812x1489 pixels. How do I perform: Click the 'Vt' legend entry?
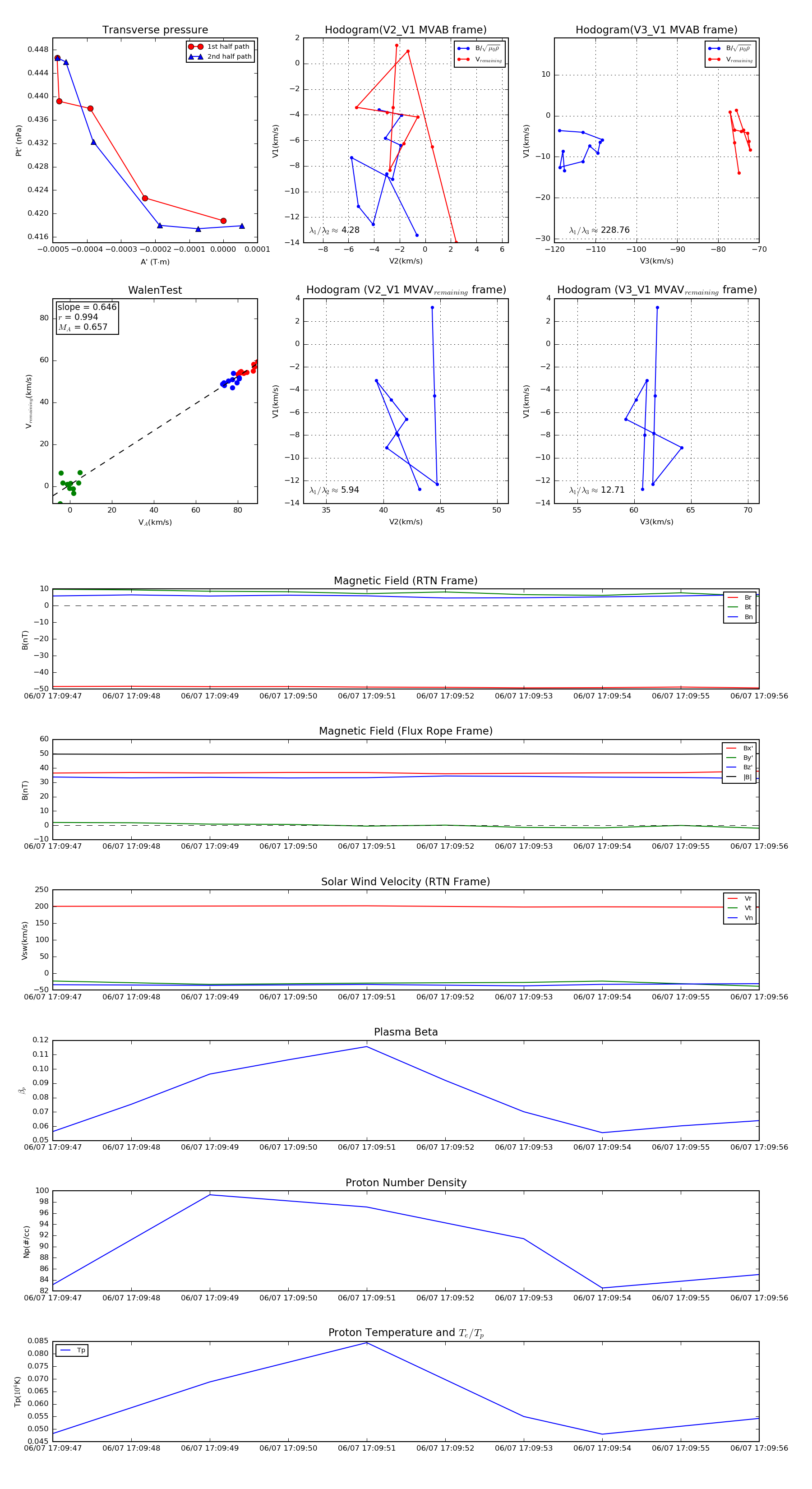click(x=740, y=908)
